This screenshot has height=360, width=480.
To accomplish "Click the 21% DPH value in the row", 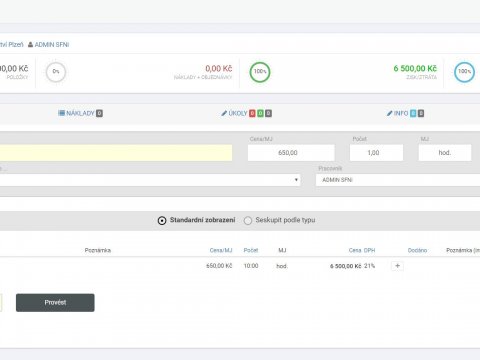I will [369, 266].
